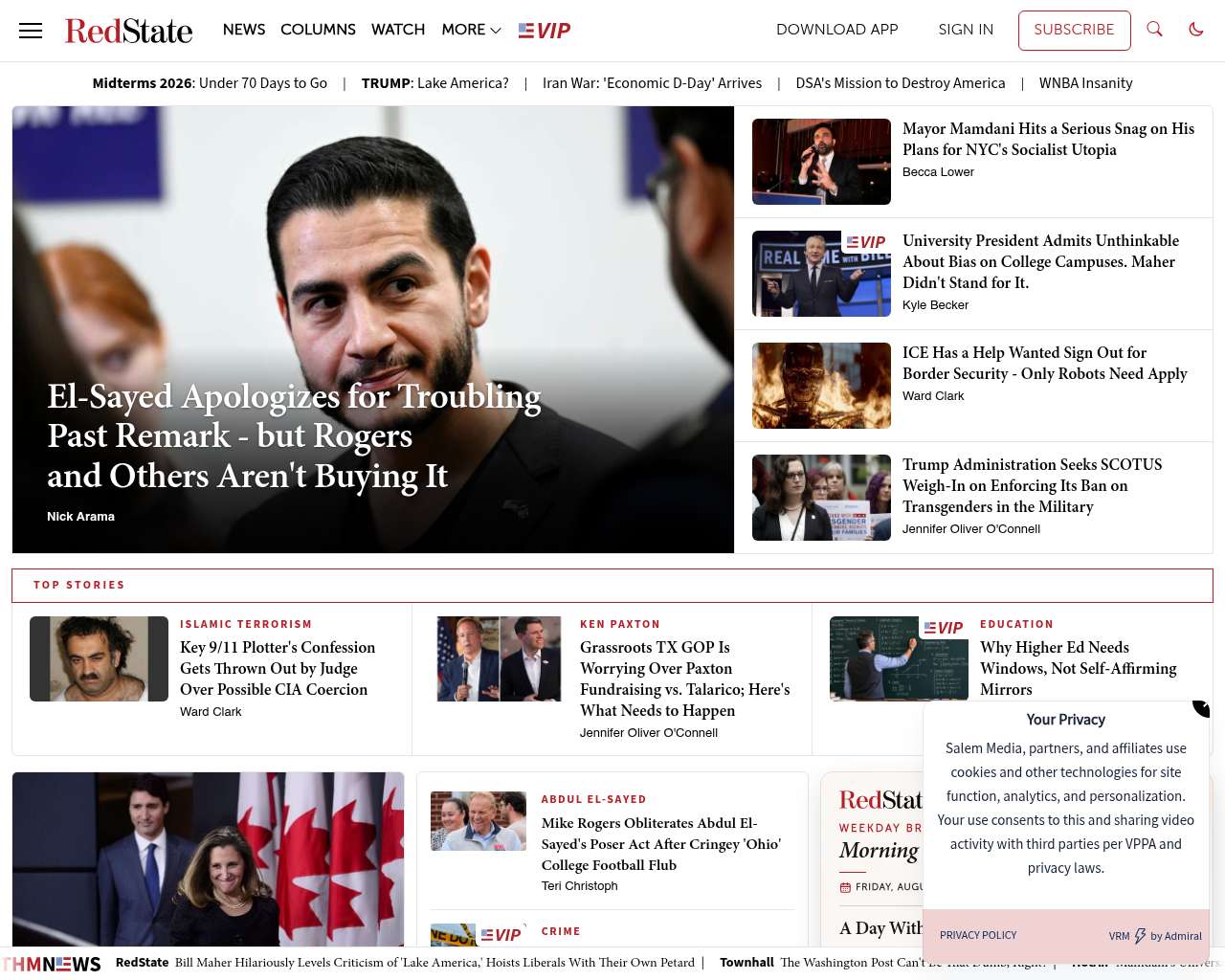
Task: Open PRIVACY POLICY in privacy popup
Action: tap(978, 936)
